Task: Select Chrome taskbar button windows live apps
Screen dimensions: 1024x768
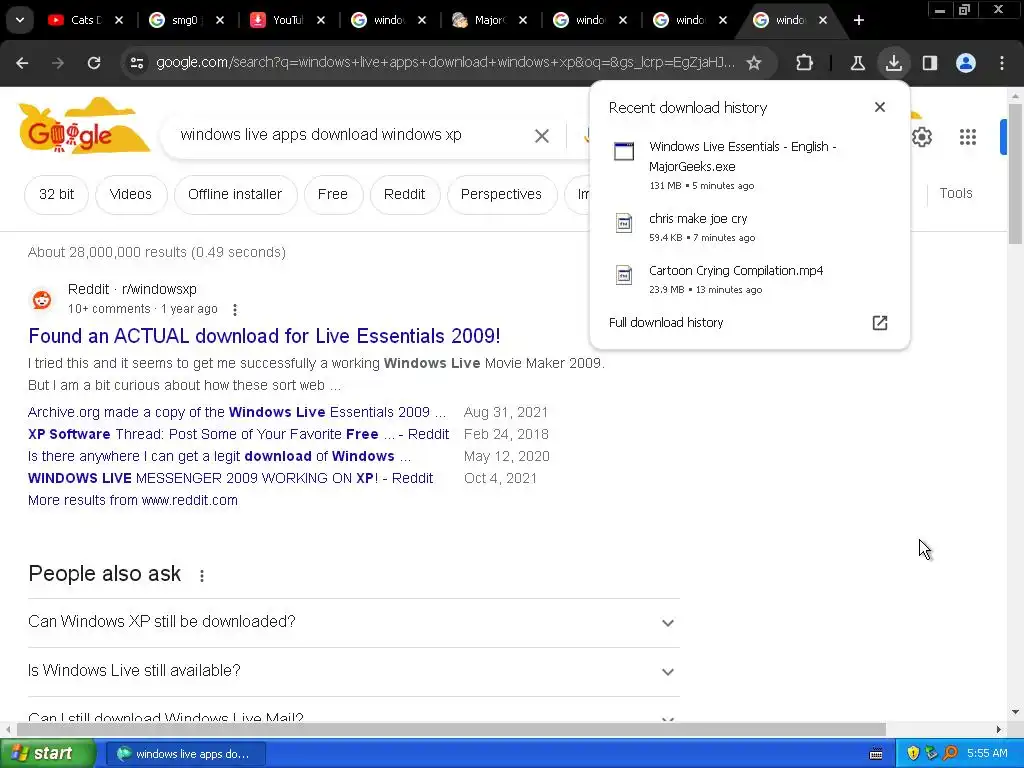Action: 185,754
